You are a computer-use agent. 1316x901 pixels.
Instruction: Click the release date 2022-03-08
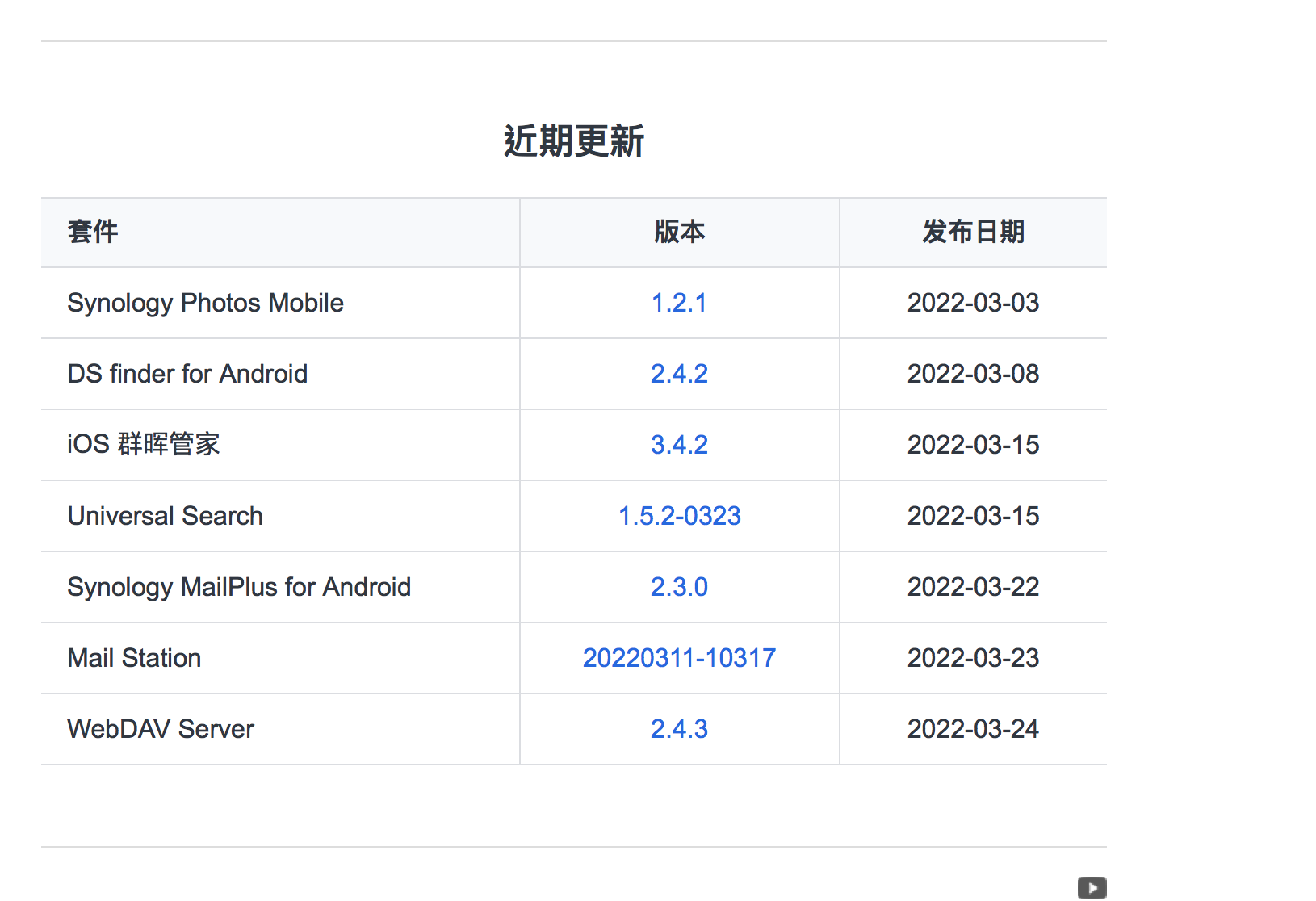973,374
